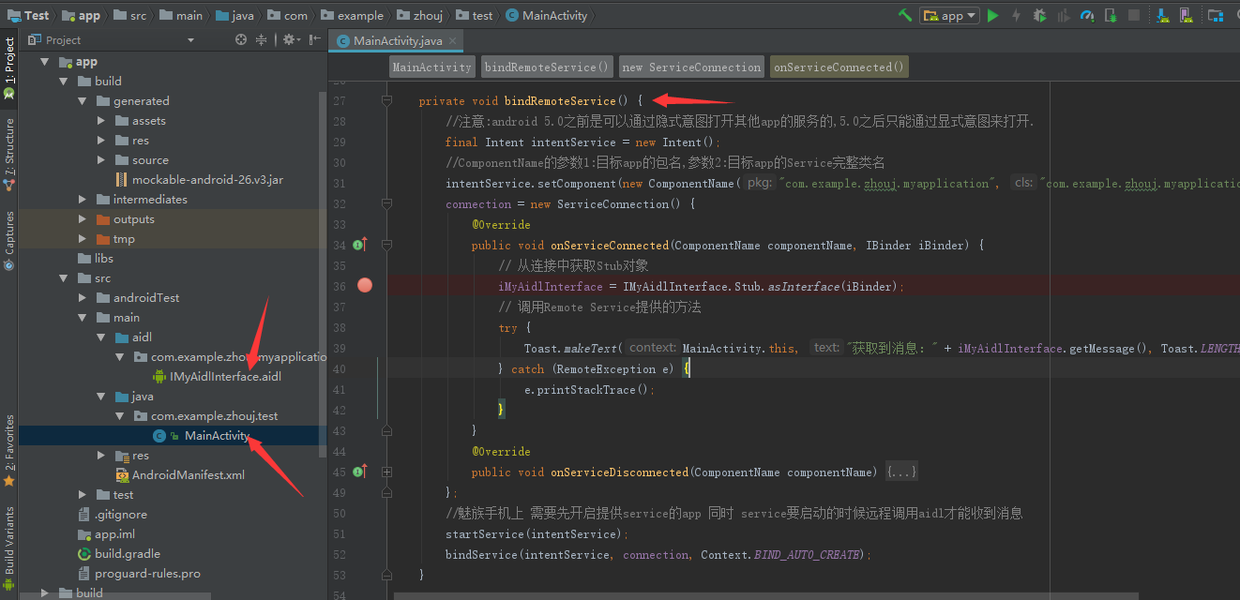This screenshot has height=600, width=1240.
Task: Click scroll-from-source target icon in Project panel
Action: pos(240,40)
